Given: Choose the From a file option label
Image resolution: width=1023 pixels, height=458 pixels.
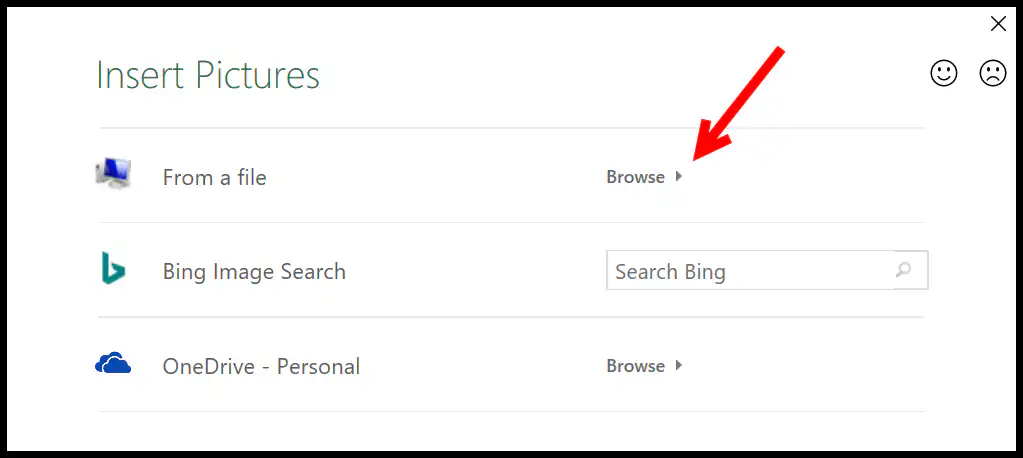Looking at the screenshot, I should 214,177.
